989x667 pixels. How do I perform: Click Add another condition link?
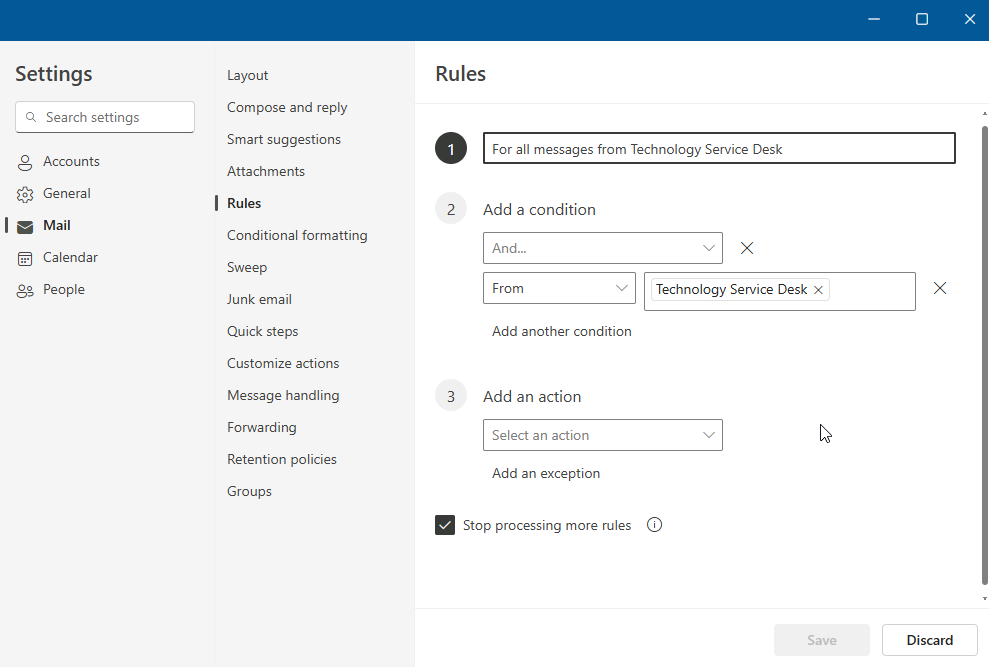click(x=561, y=331)
